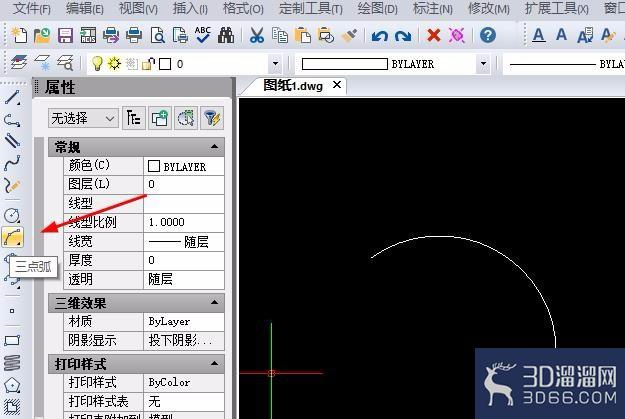
Task: Open the BYLAYER color dropdown
Action: coord(483,64)
